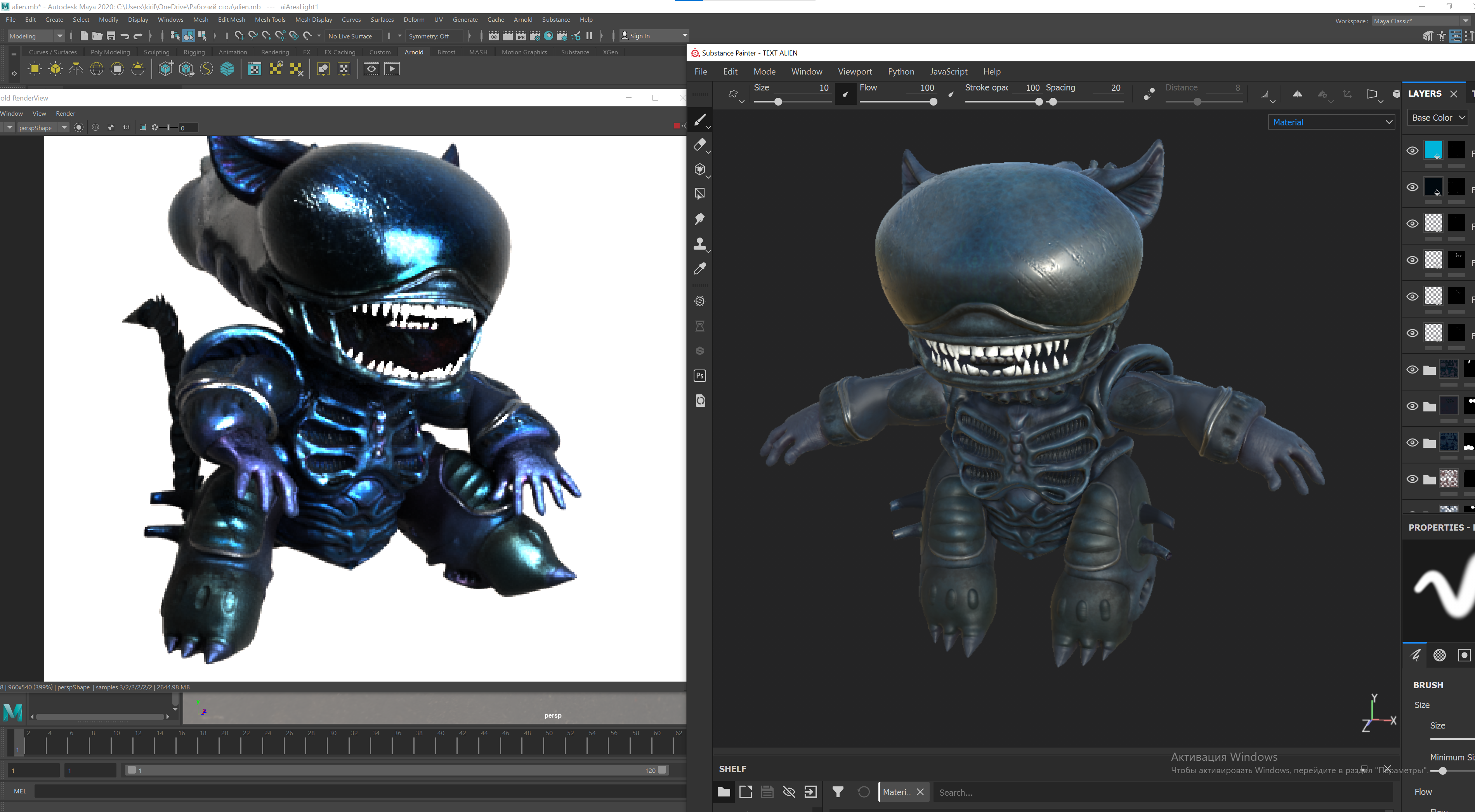Hide the second dark-blue fill layer
The width and height of the screenshot is (1475, 812).
(x=1413, y=187)
